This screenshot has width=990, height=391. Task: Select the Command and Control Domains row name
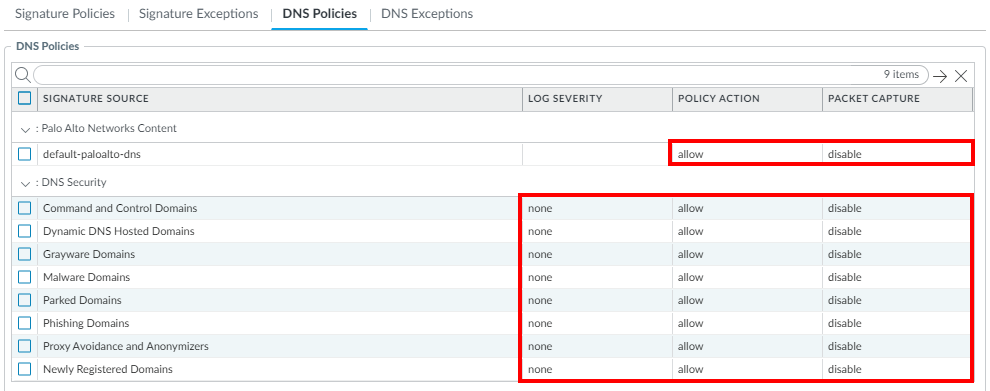point(120,208)
